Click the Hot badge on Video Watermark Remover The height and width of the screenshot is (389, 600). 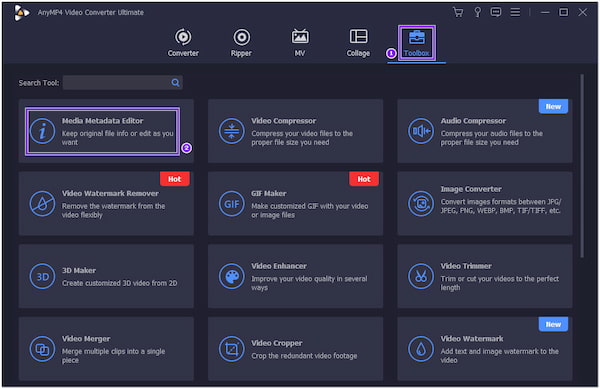174,179
